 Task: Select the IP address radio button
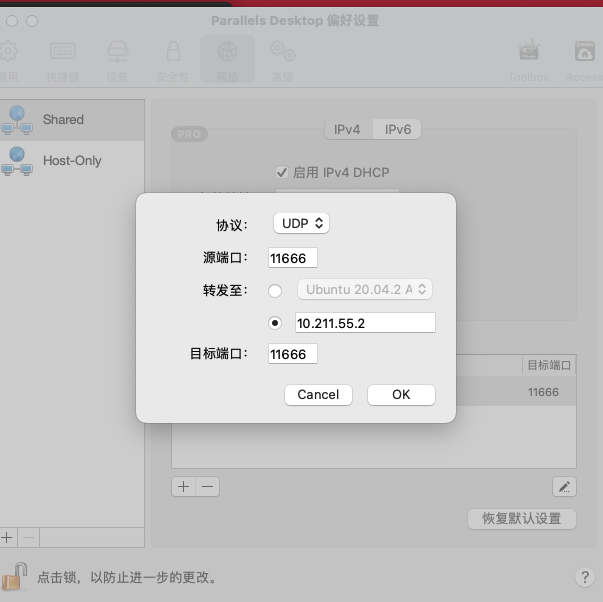pos(275,323)
